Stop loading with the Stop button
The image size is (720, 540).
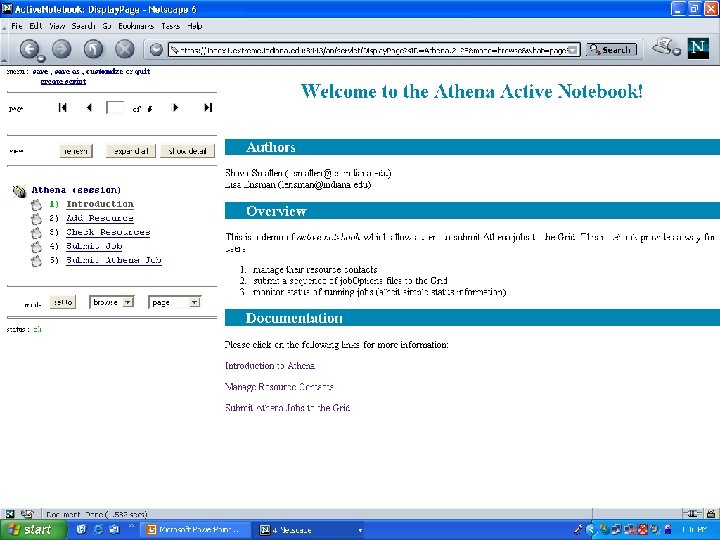coord(124,49)
